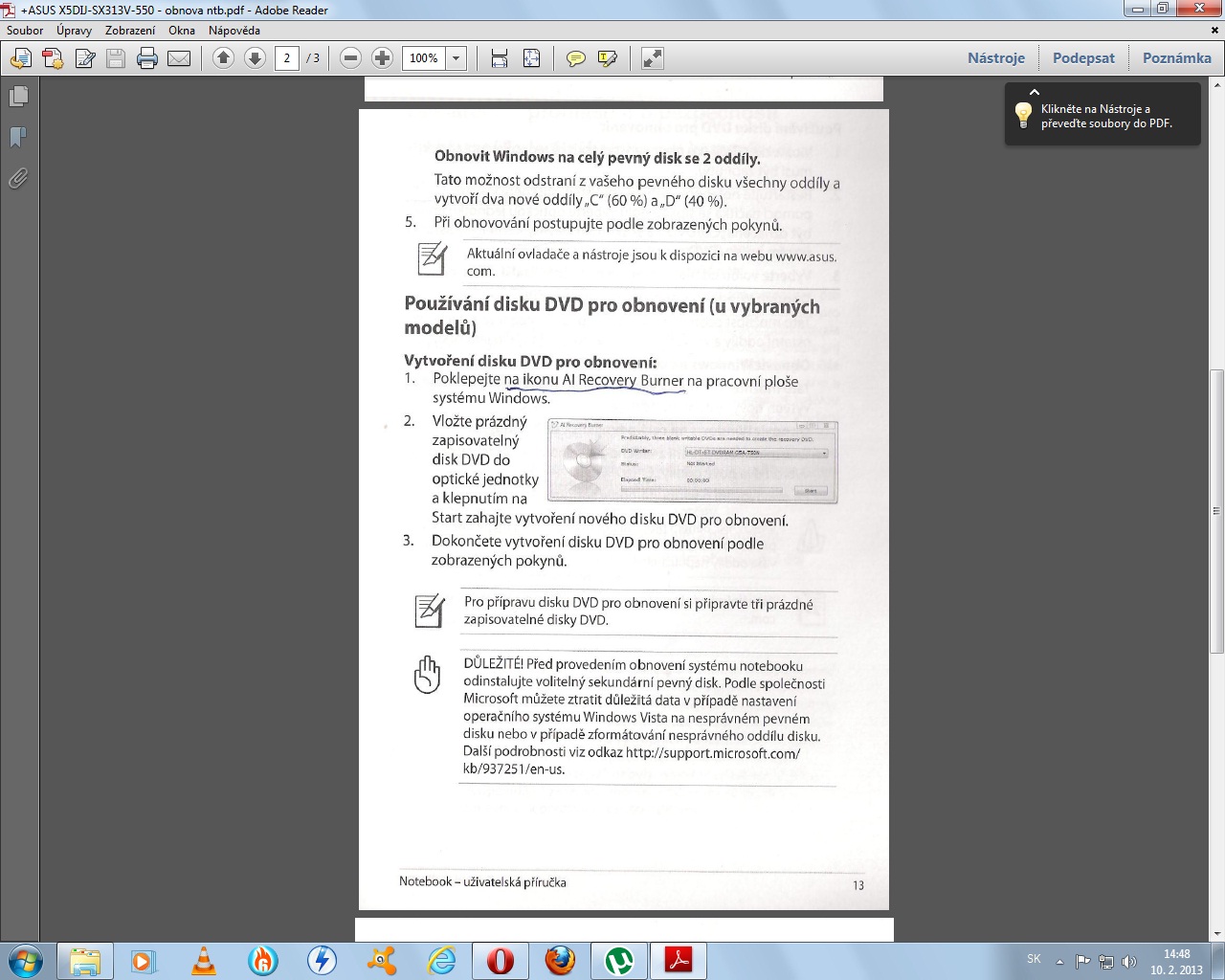Click the save floppy disk icon
The height and width of the screenshot is (980, 1225).
[x=116, y=58]
